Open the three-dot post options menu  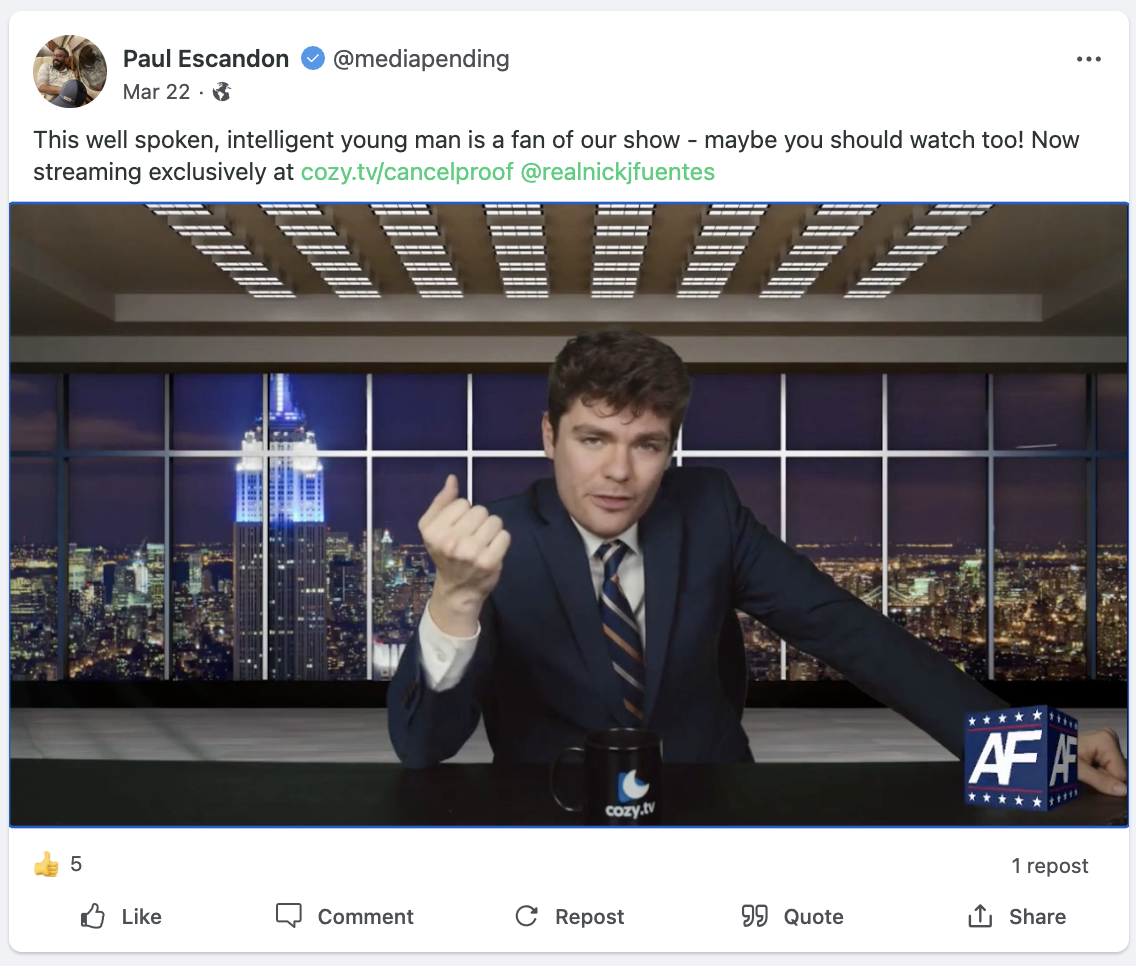pos(1088,59)
